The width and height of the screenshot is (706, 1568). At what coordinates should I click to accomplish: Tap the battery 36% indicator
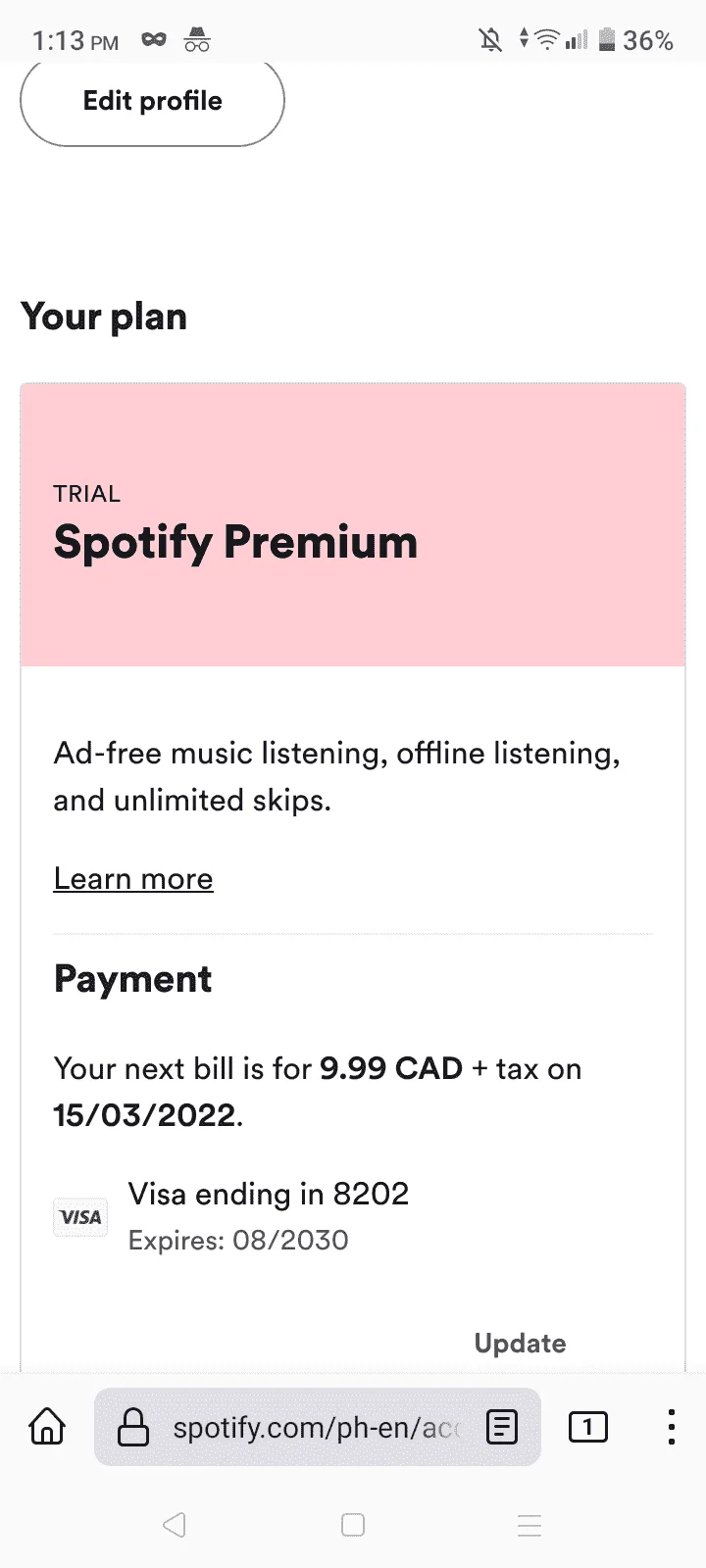point(635,40)
